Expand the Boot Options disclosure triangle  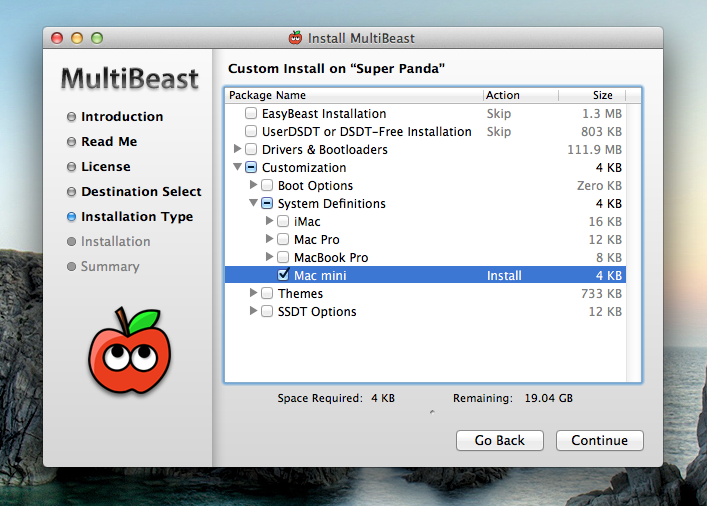click(253, 184)
